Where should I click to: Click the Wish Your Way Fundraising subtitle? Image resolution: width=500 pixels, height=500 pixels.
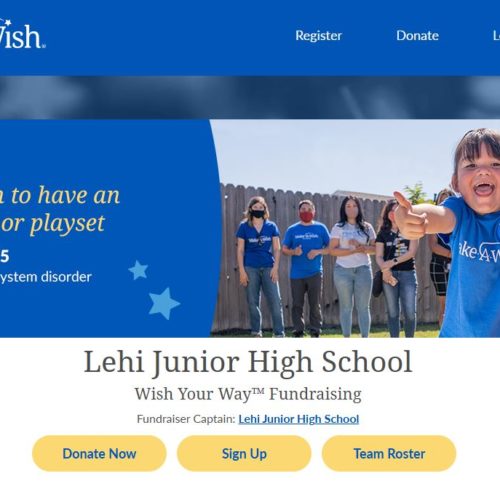pyautogui.click(x=248, y=394)
